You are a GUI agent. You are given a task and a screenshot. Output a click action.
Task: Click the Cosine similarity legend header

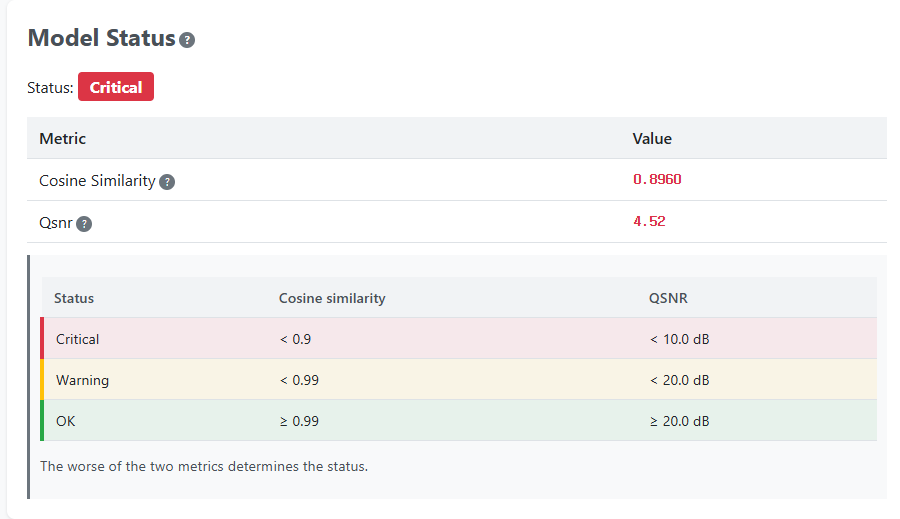tap(332, 298)
